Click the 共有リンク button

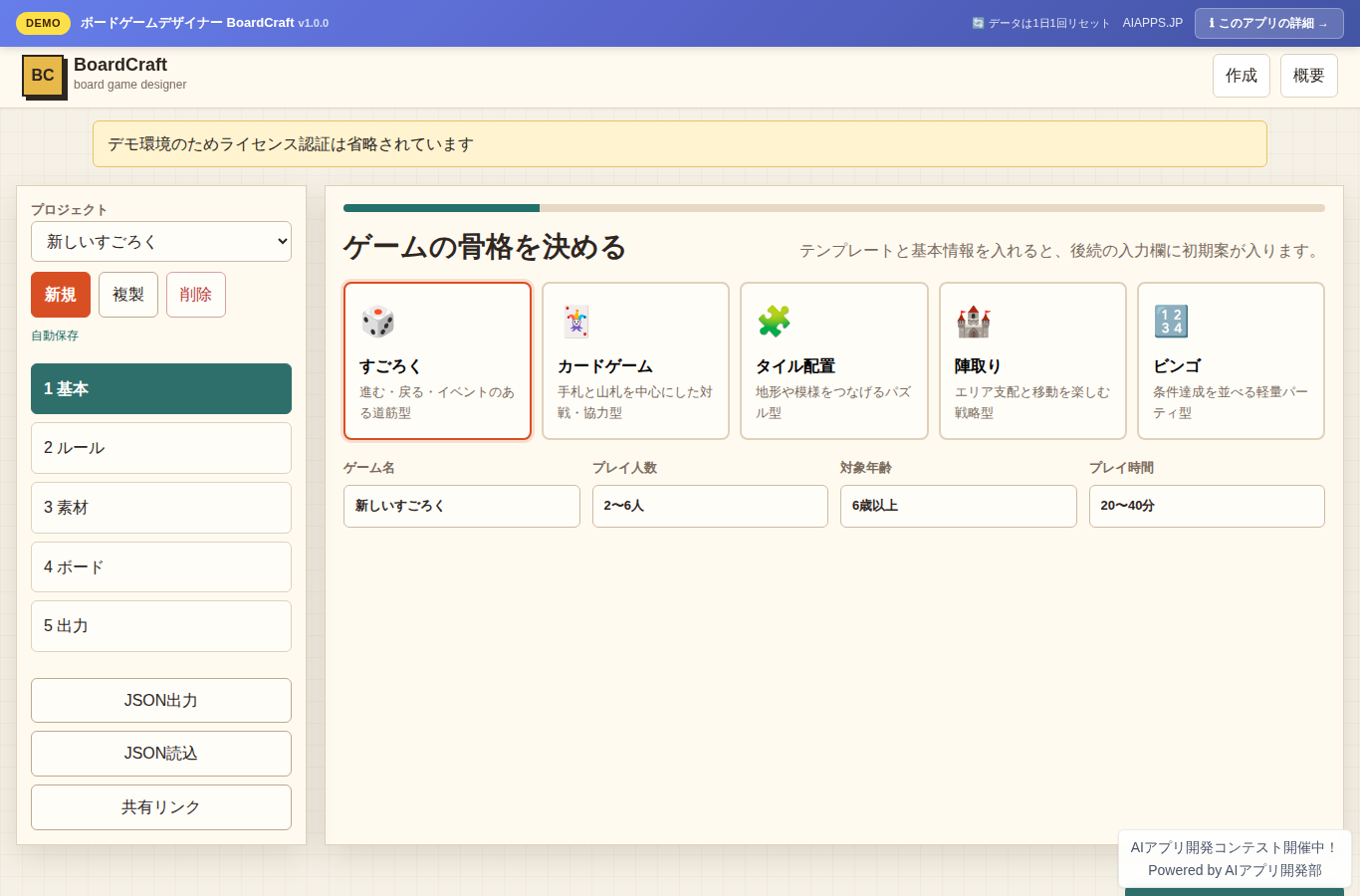tap(161, 807)
